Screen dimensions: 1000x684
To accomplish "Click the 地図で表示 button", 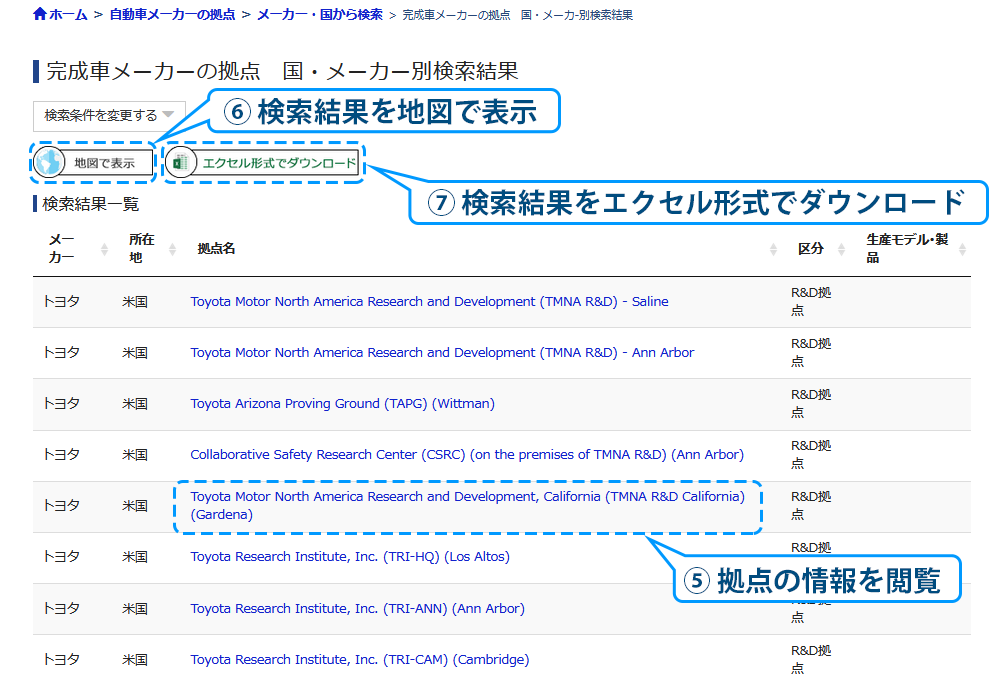I will click(x=93, y=163).
